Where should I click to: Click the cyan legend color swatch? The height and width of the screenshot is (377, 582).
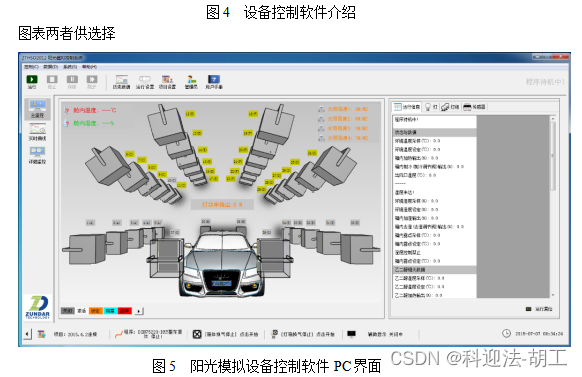point(110,311)
